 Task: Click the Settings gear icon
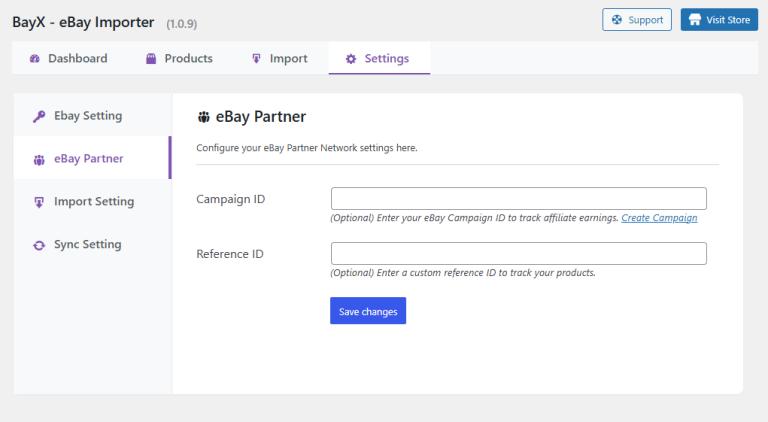coord(351,59)
